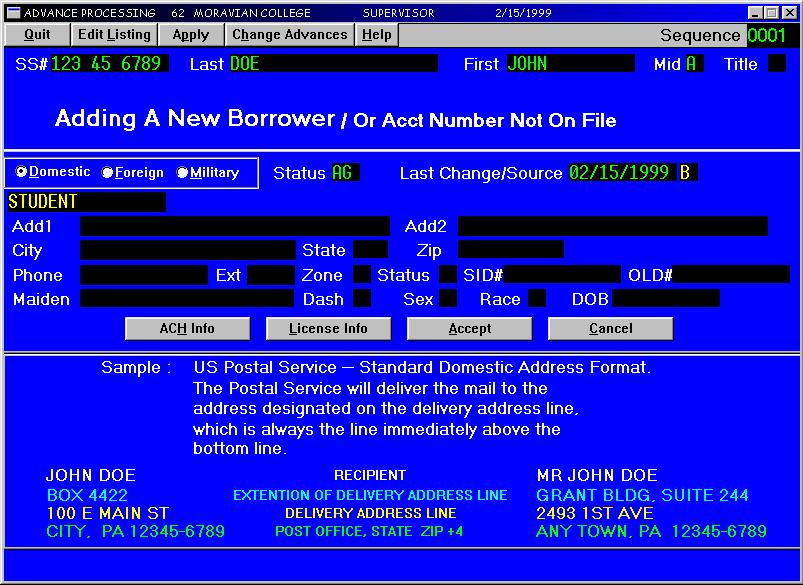Click the 'MR JOHN DOE' sample name
This screenshot has width=803, height=585.
pos(597,475)
